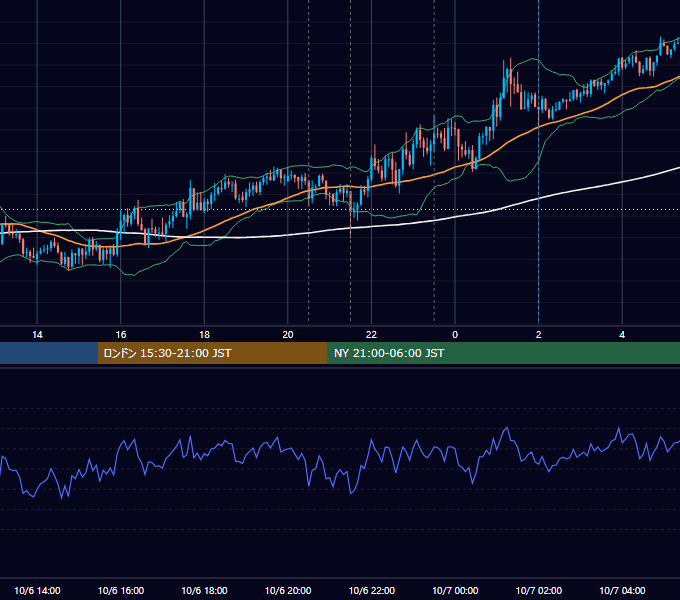The width and height of the screenshot is (680, 600).
Task: Click the indicator line peak near 01:15
Action: point(506,428)
